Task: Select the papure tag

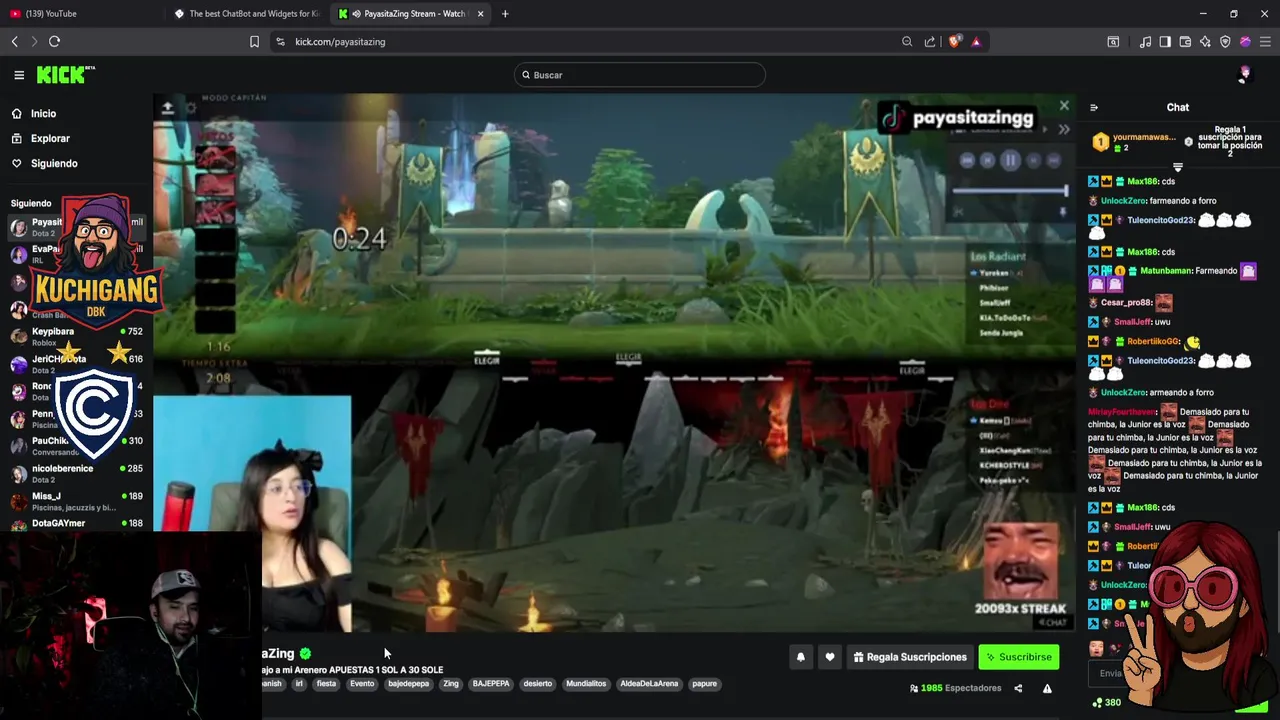Action: (704, 684)
